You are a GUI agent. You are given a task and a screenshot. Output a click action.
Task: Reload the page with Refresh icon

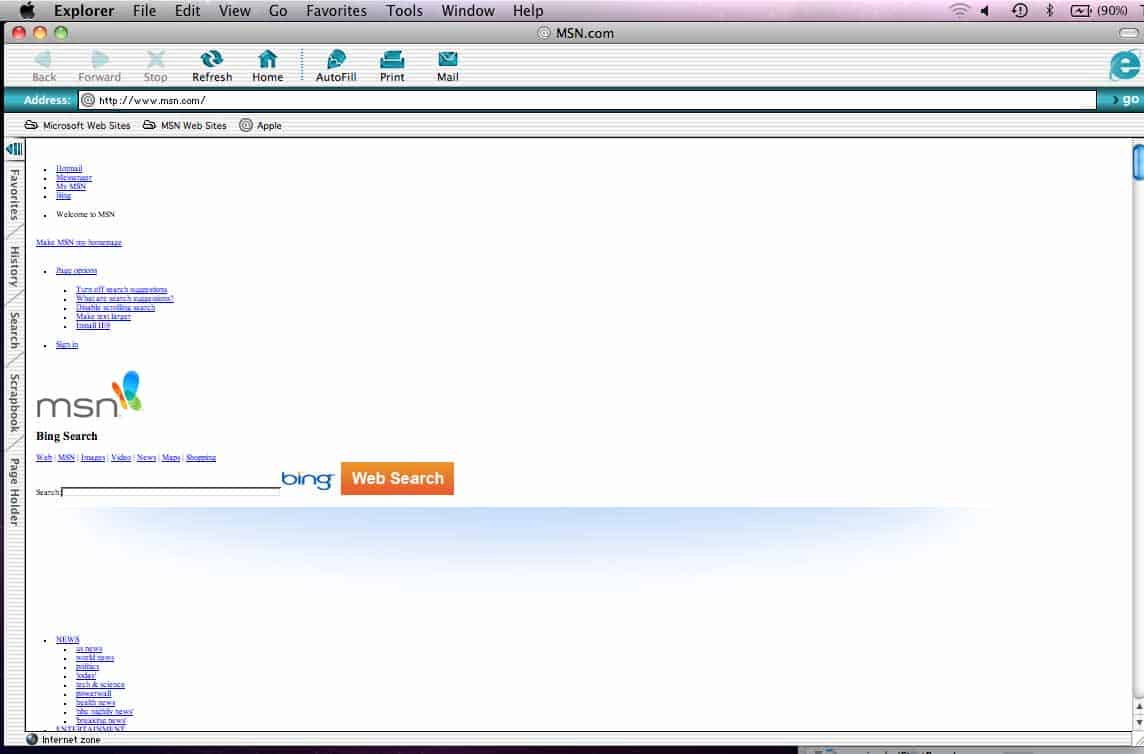(x=212, y=60)
